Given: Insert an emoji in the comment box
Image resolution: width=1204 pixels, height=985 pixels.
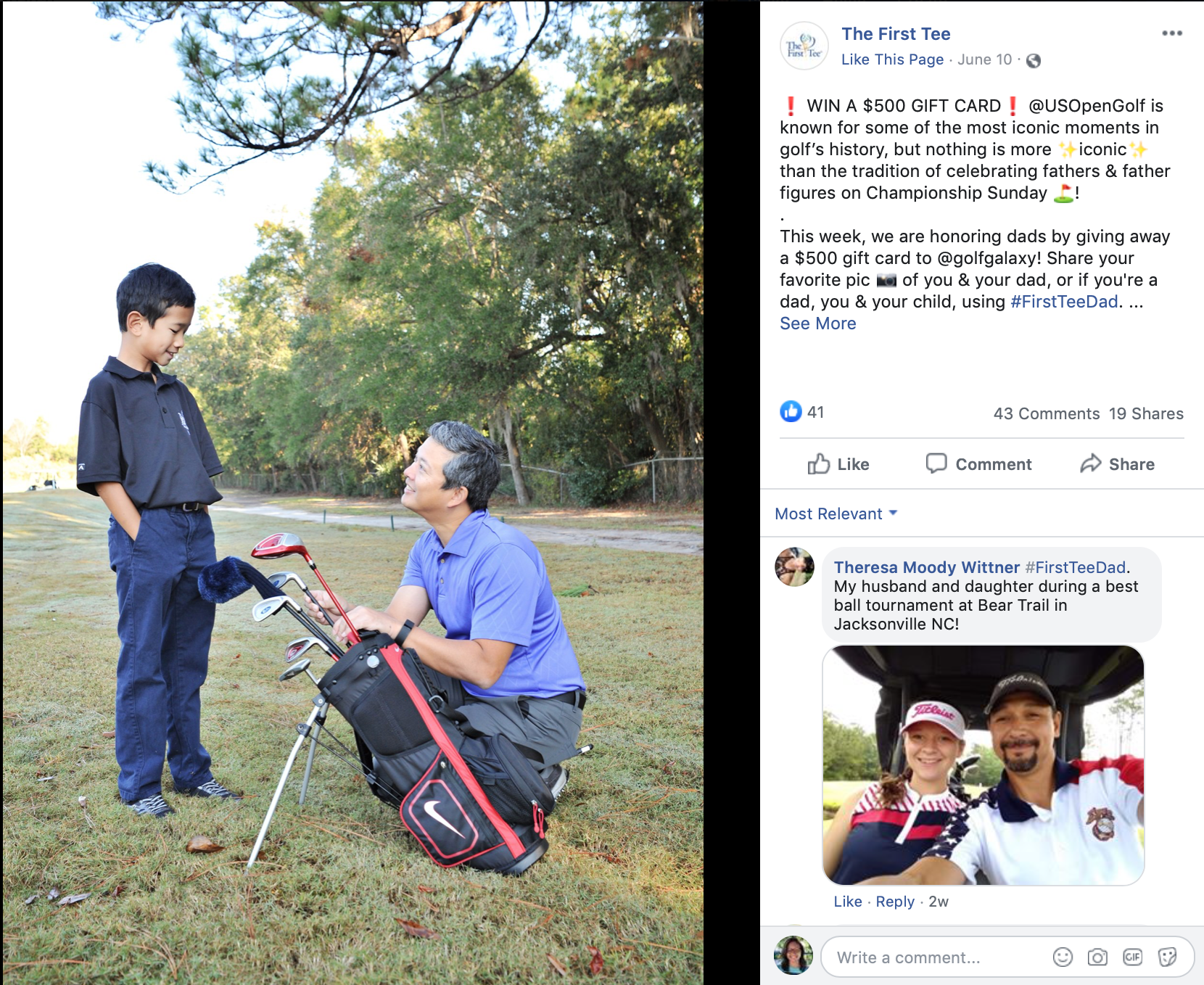Looking at the screenshot, I should [x=1063, y=957].
